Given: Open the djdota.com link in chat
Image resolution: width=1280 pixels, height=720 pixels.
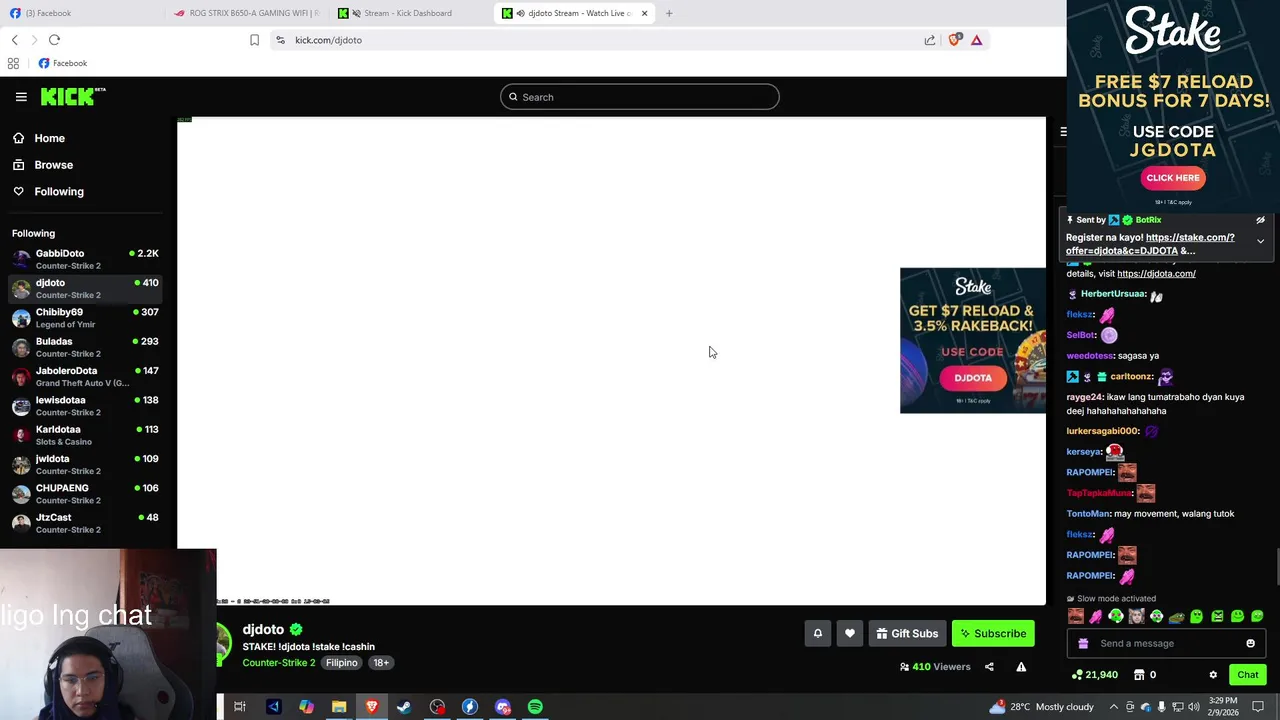Looking at the screenshot, I should click(1156, 273).
